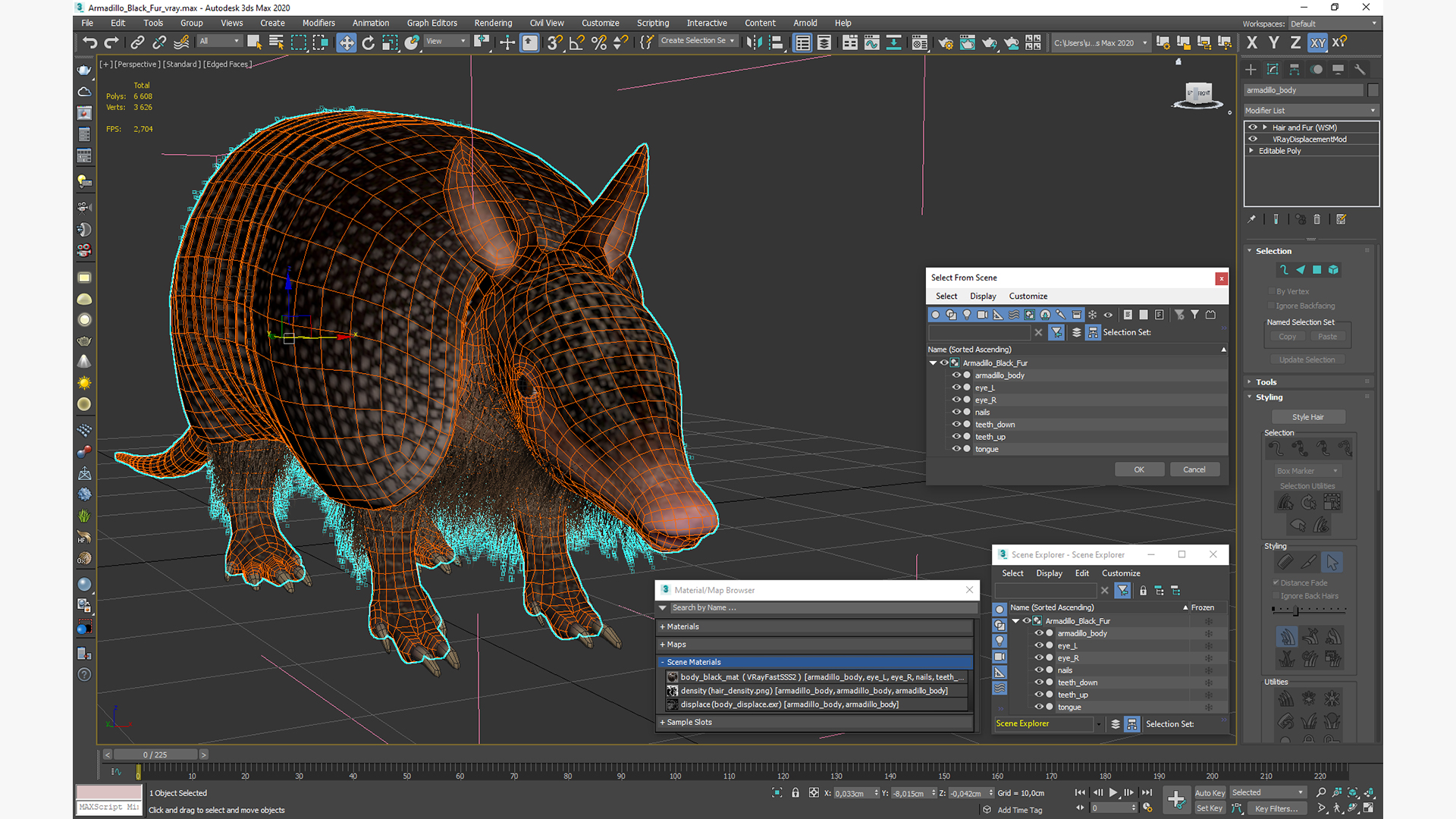The height and width of the screenshot is (819, 1456).
Task: Click the Remove Modifier trash icon
Action: pyautogui.click(x=1317, y=219)
